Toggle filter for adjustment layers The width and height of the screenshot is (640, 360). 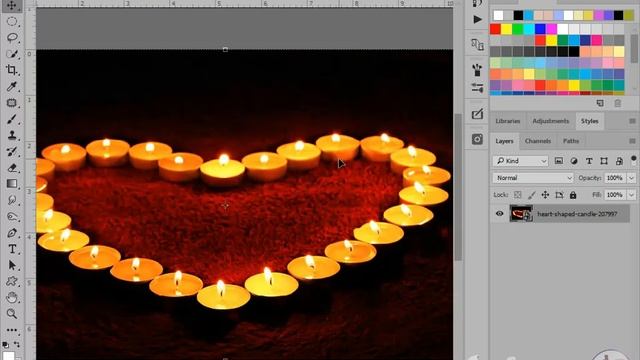click(574, 161)
